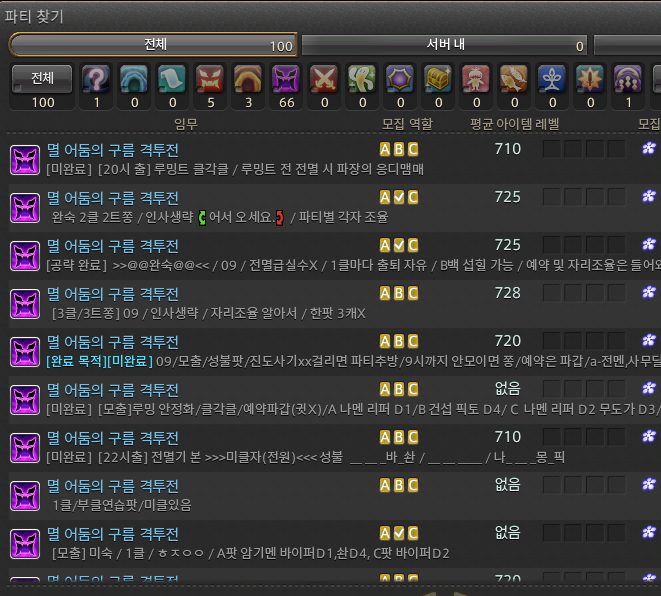Filter by the purple high-end duty icon with 66

[x=286, y=78]
